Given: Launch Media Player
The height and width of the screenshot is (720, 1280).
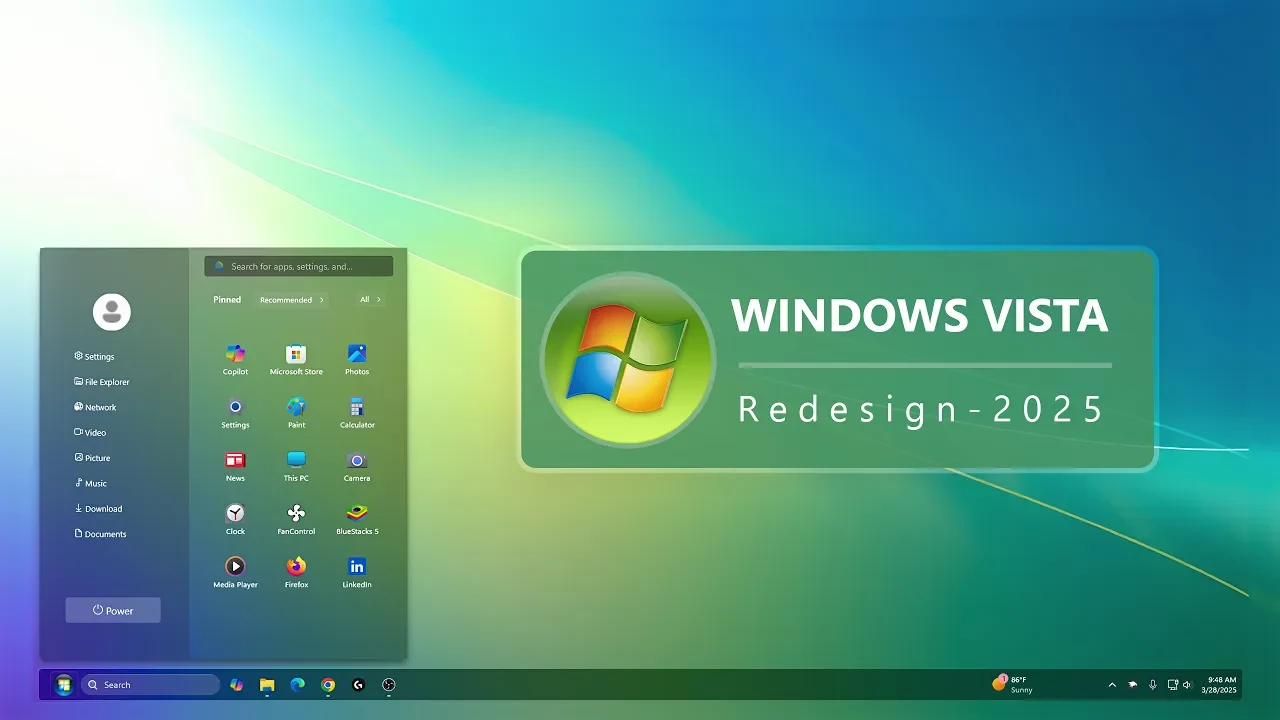Looking at the screenshot, I should pyautogui.click(x=235, y=571).
